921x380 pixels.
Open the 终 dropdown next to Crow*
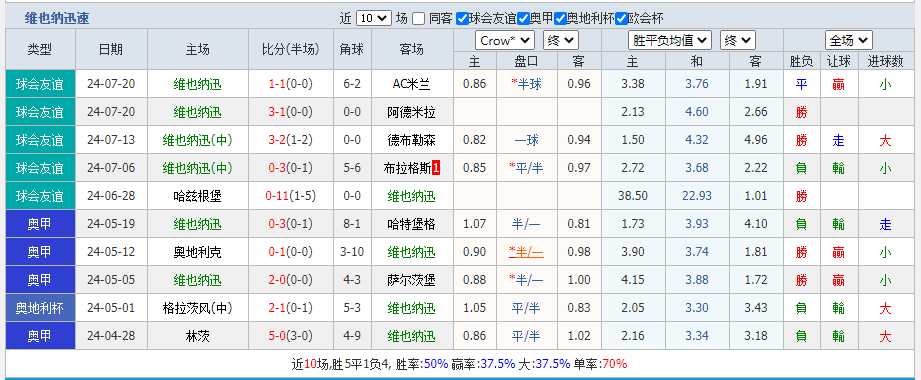click(x=561, y=41)
